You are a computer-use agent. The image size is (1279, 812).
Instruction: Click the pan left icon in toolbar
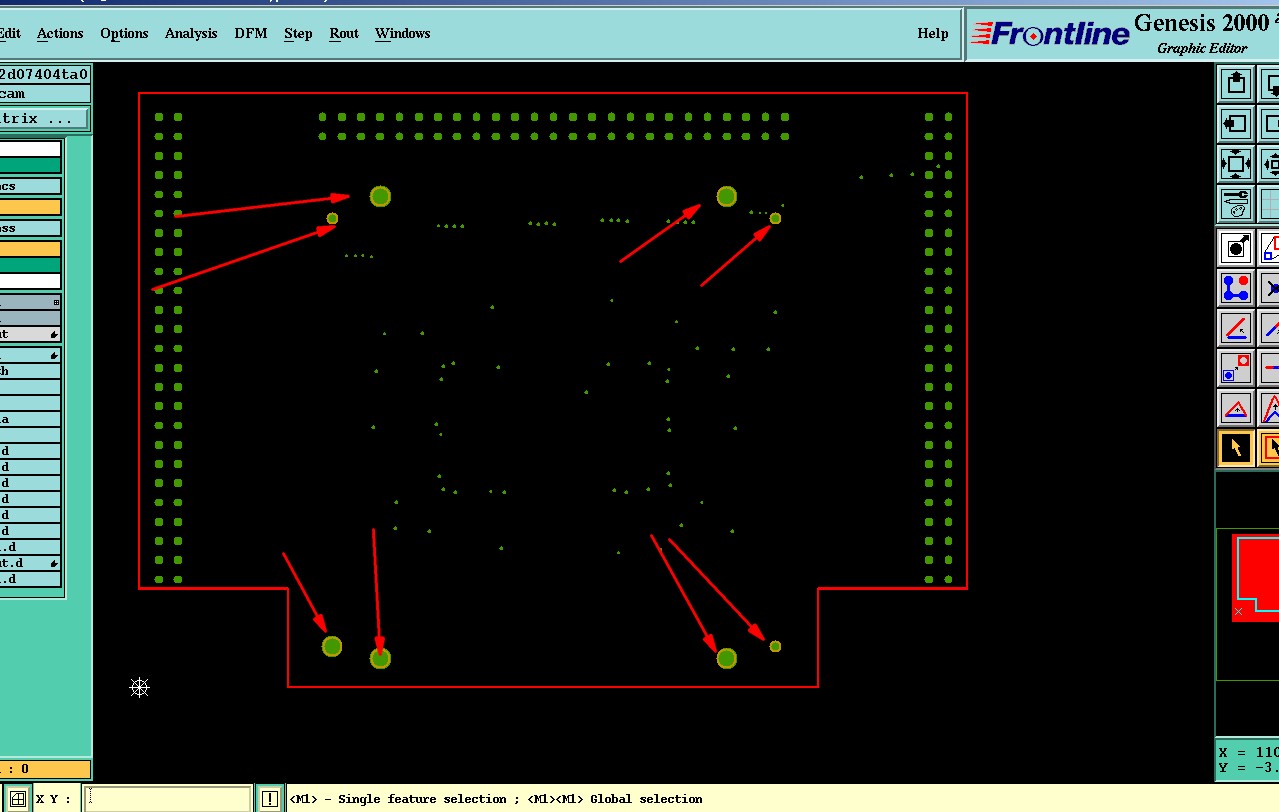[x=1236, y=124]
